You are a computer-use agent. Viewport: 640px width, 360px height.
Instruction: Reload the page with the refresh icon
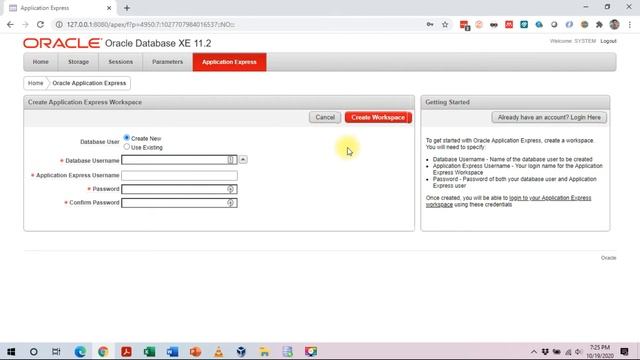[40, 24]
